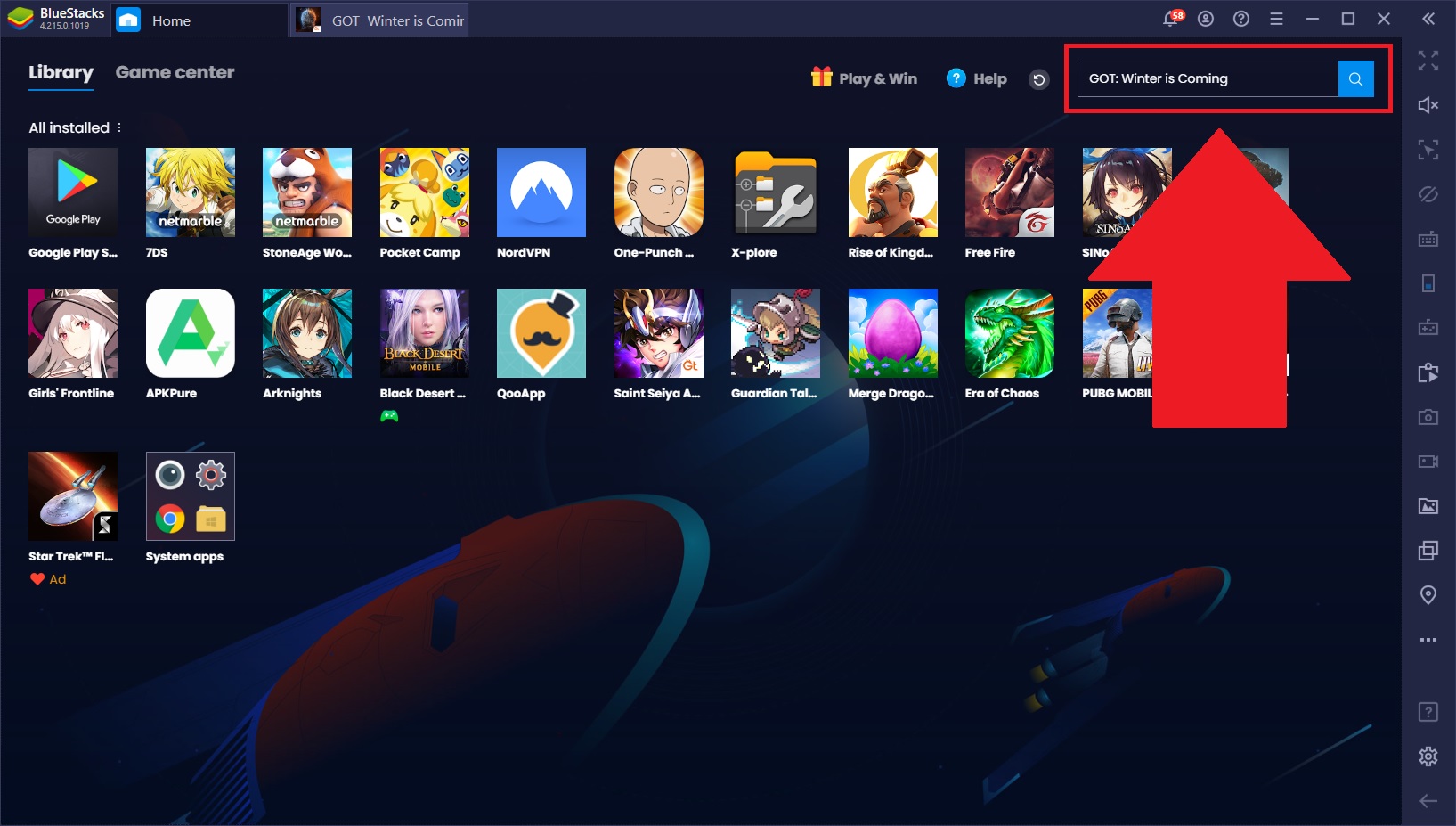The height and width of the screenshot is (826, 1456).
Task: Open the APKPure app
Action: pyautogui.click(x=191, y=333)
